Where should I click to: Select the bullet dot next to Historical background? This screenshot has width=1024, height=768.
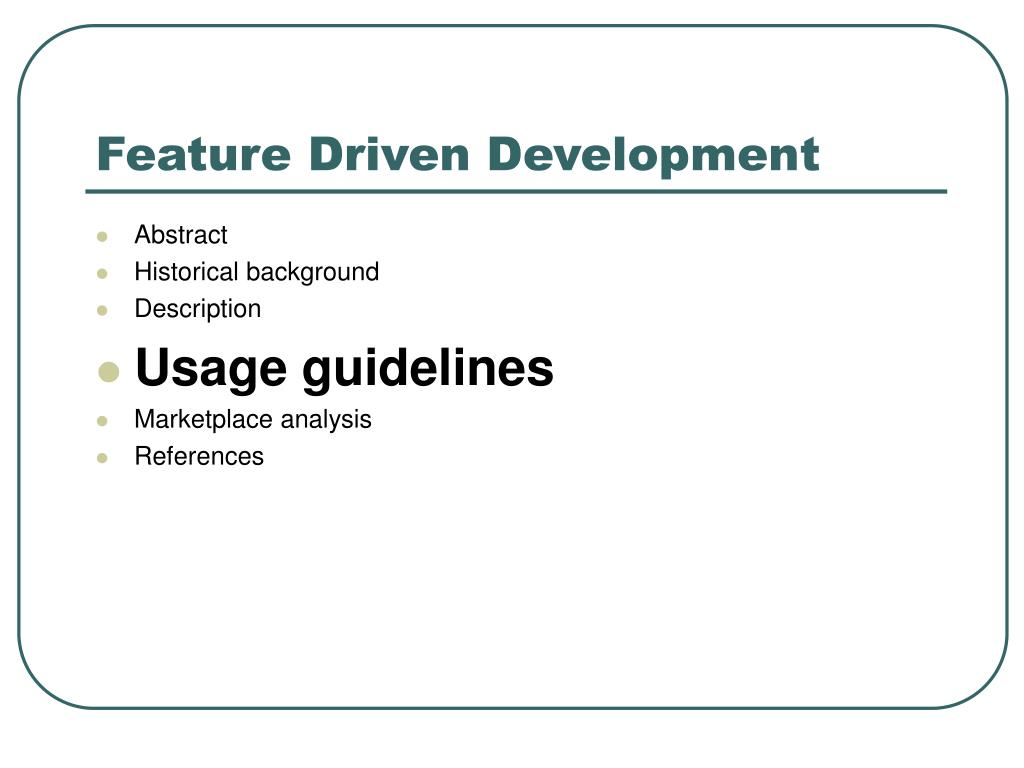102,274
